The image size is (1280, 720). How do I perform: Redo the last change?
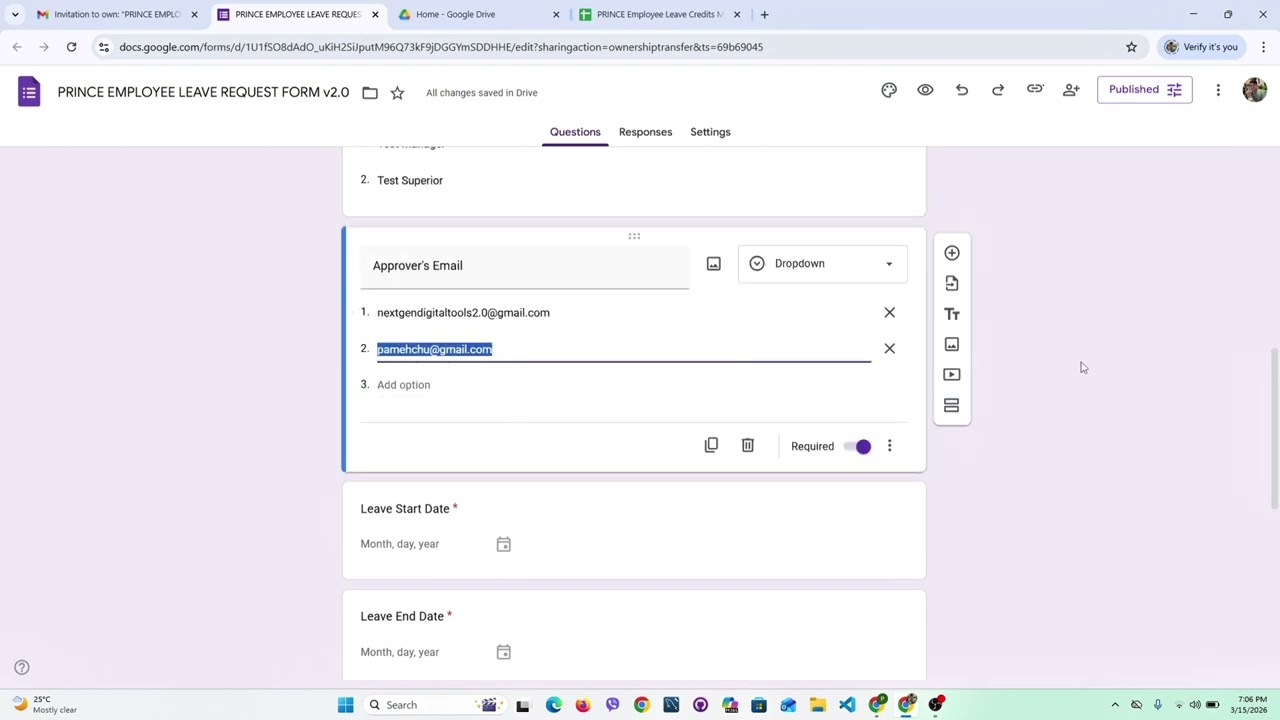pyautogui.click(x=998, y=90)
